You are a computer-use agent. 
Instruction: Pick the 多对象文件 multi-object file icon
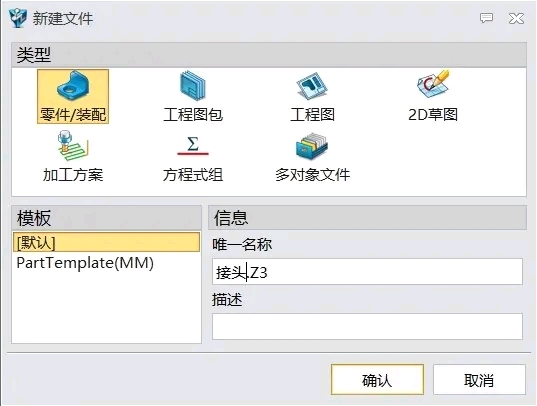point(312,146)
